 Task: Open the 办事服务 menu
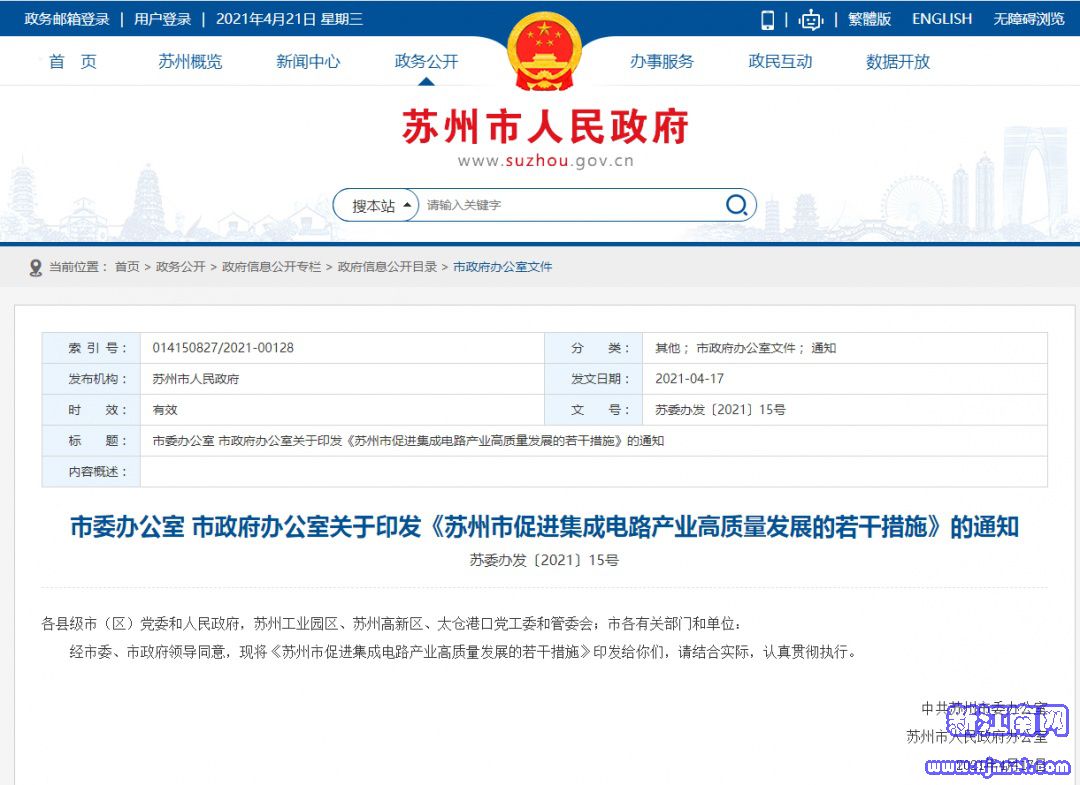661,61
